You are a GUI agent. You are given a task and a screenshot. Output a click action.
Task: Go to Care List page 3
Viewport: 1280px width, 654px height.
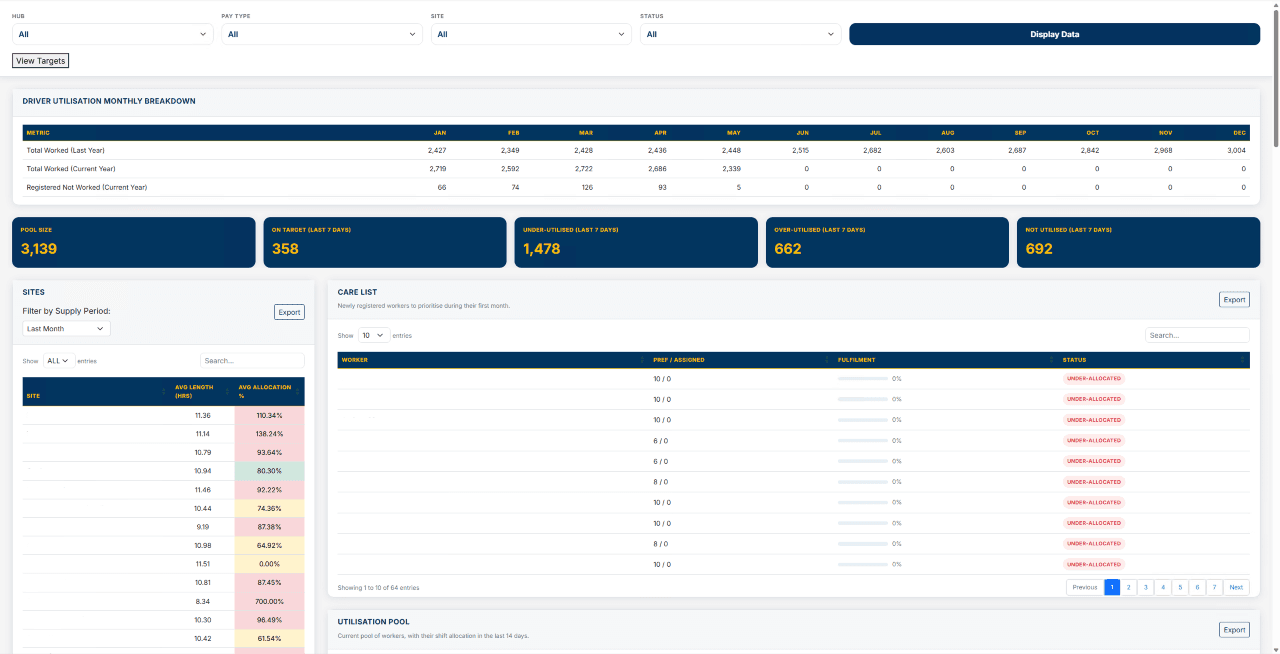pos(1145,587)
